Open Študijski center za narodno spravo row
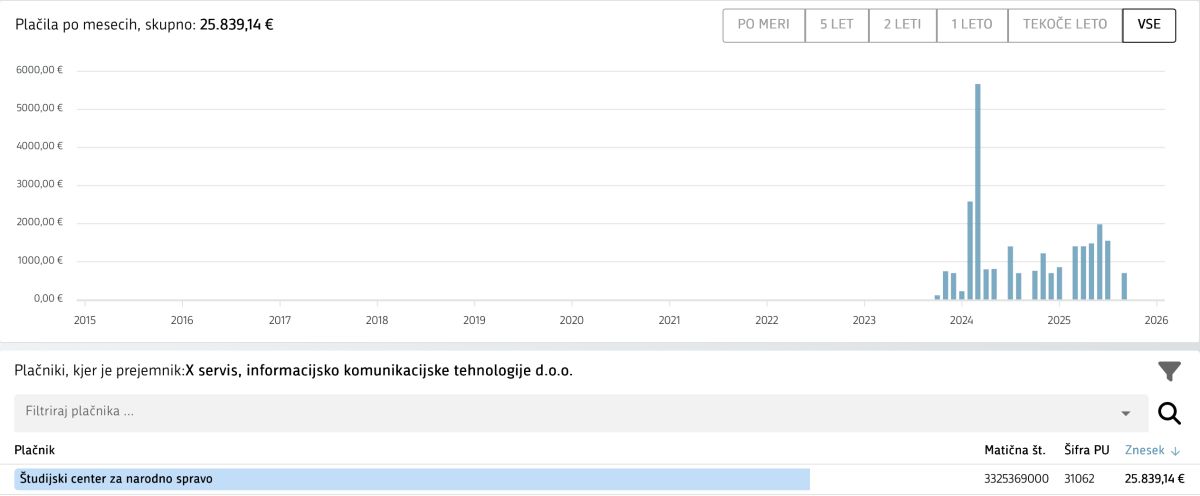 pyautogui.click(x=116, y=479)
